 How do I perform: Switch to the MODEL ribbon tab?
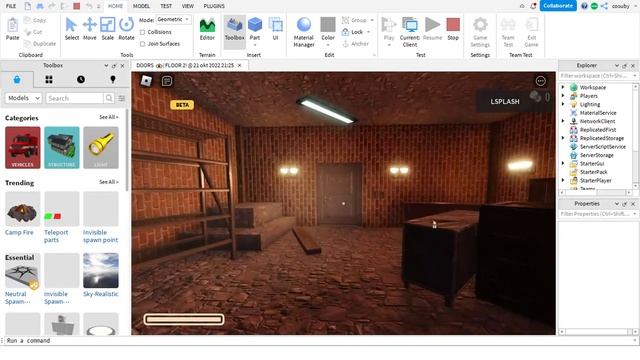coord(141,6)
